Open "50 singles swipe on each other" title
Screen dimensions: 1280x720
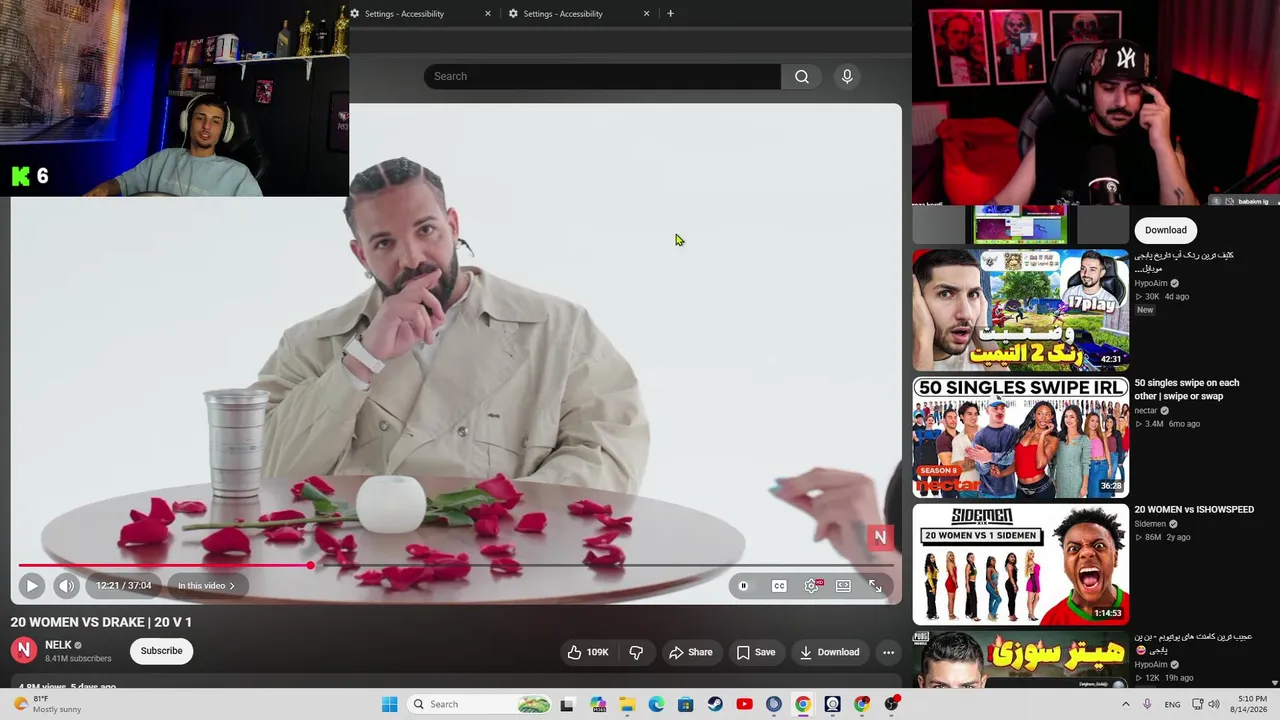[1187, 389]
